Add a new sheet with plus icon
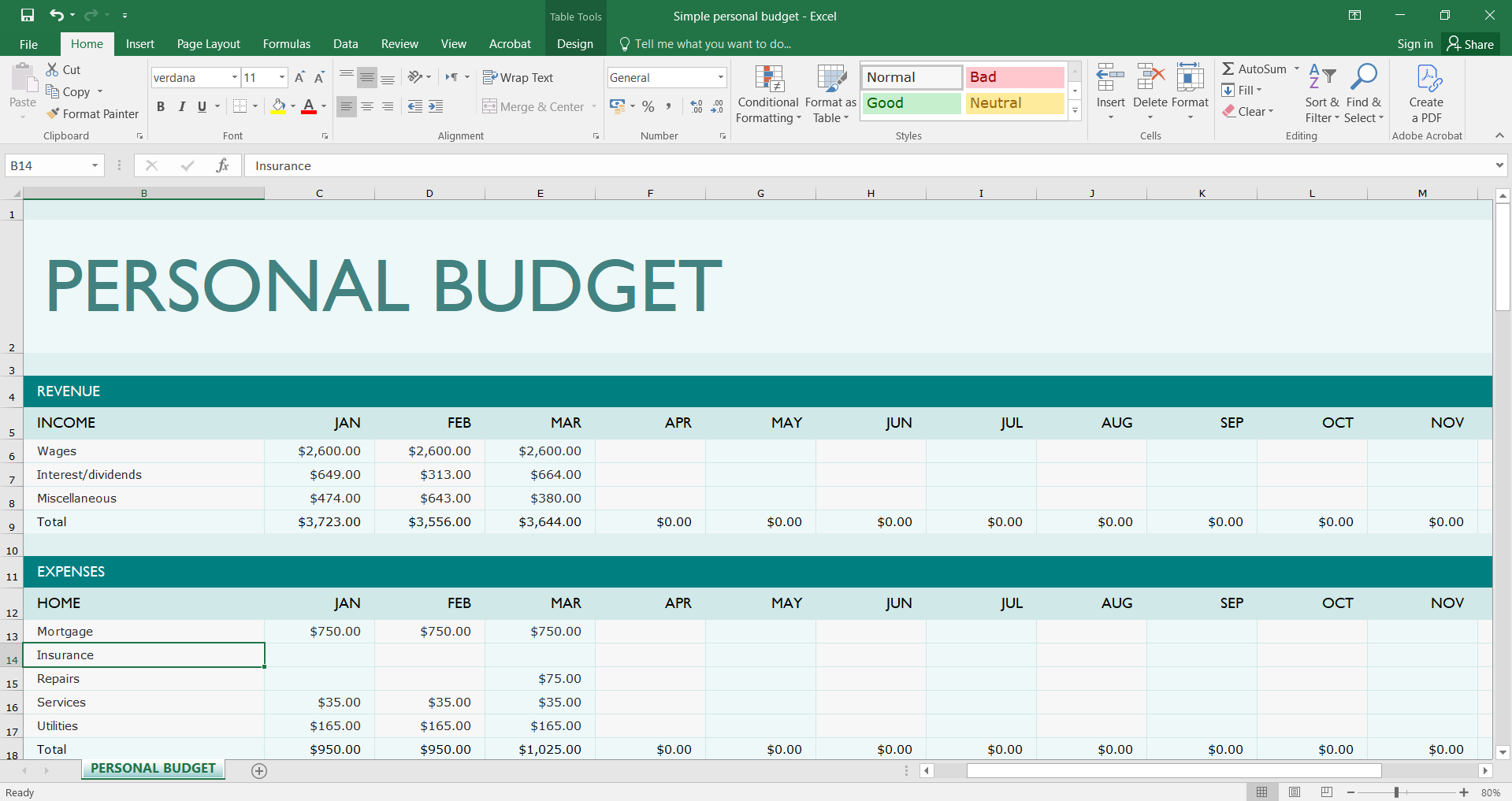This screenshot has height=801, width=1512. point(259,771)
